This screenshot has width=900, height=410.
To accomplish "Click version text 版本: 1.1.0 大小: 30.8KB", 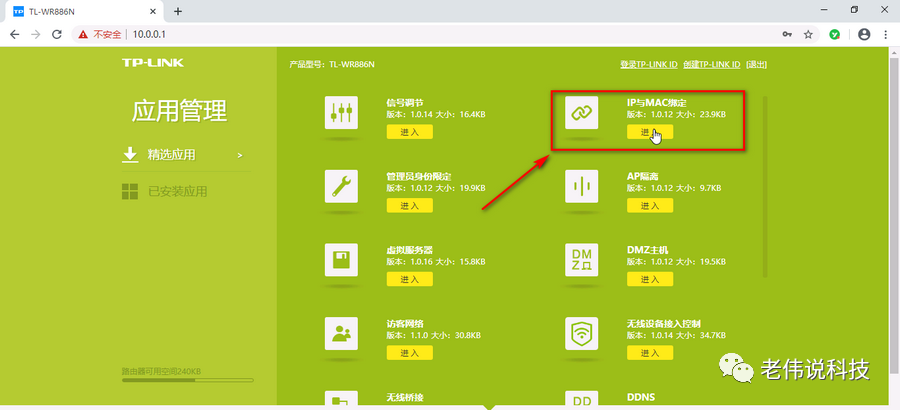I will point(433,335).
